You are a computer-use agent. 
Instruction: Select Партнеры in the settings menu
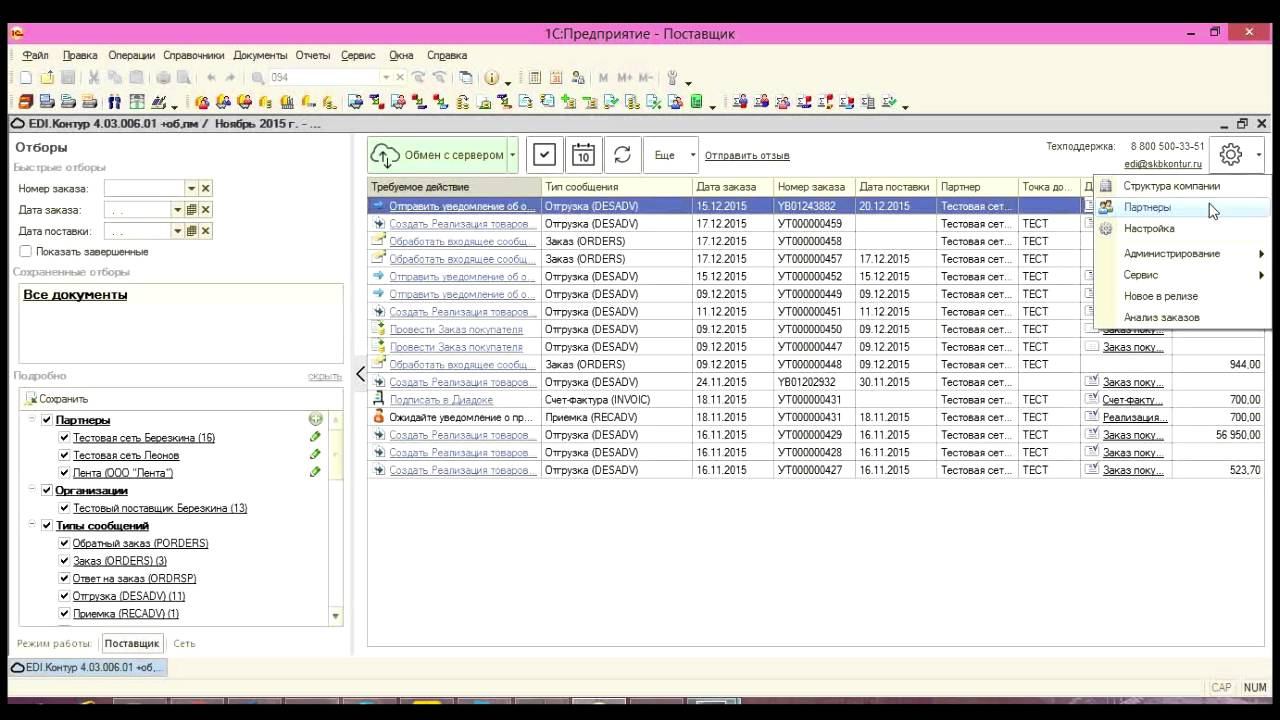[x=1183, y=207]
